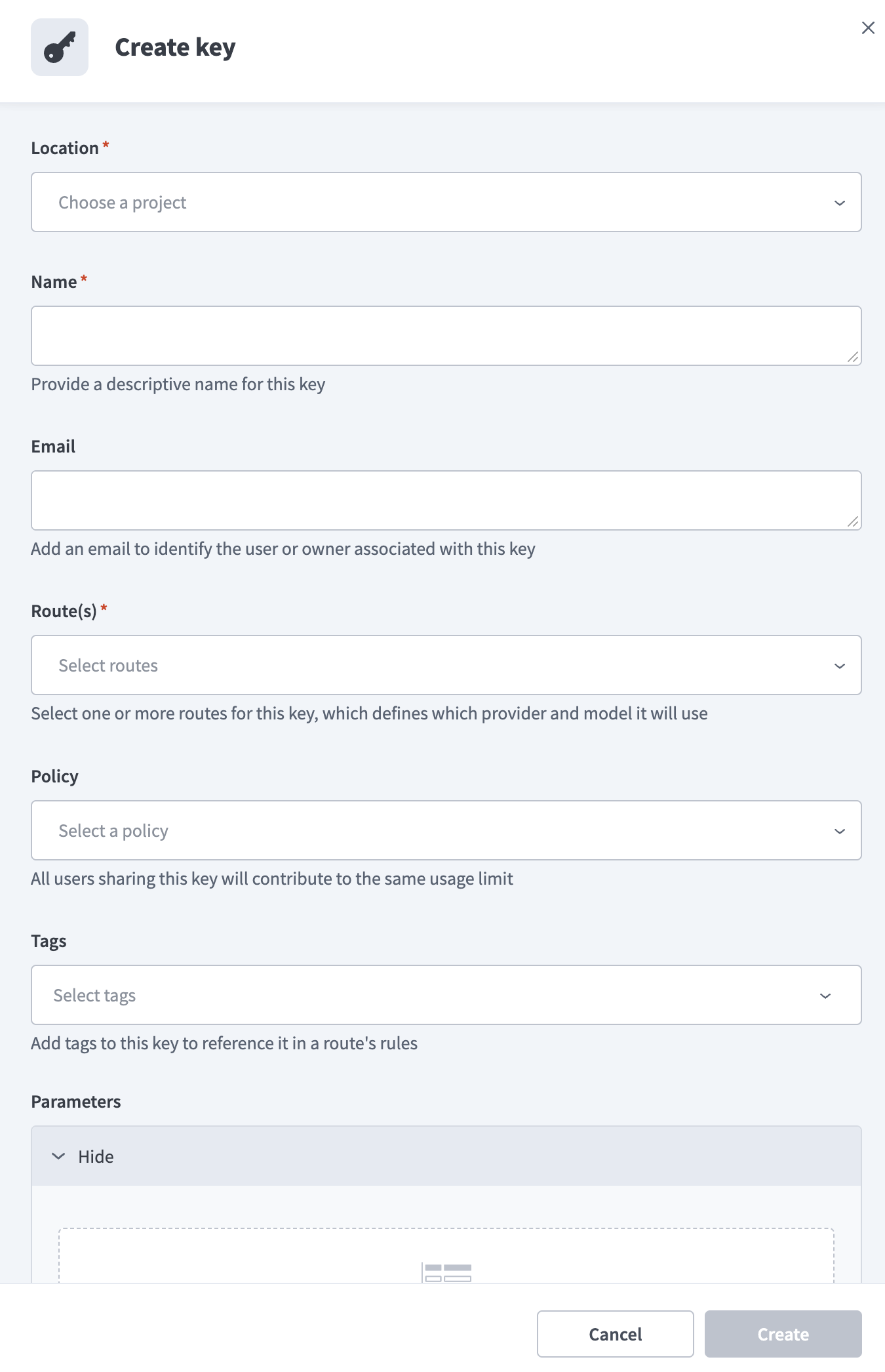885x1372 pixels.
Task: Close the Create key panel with X
Action: 868,28
